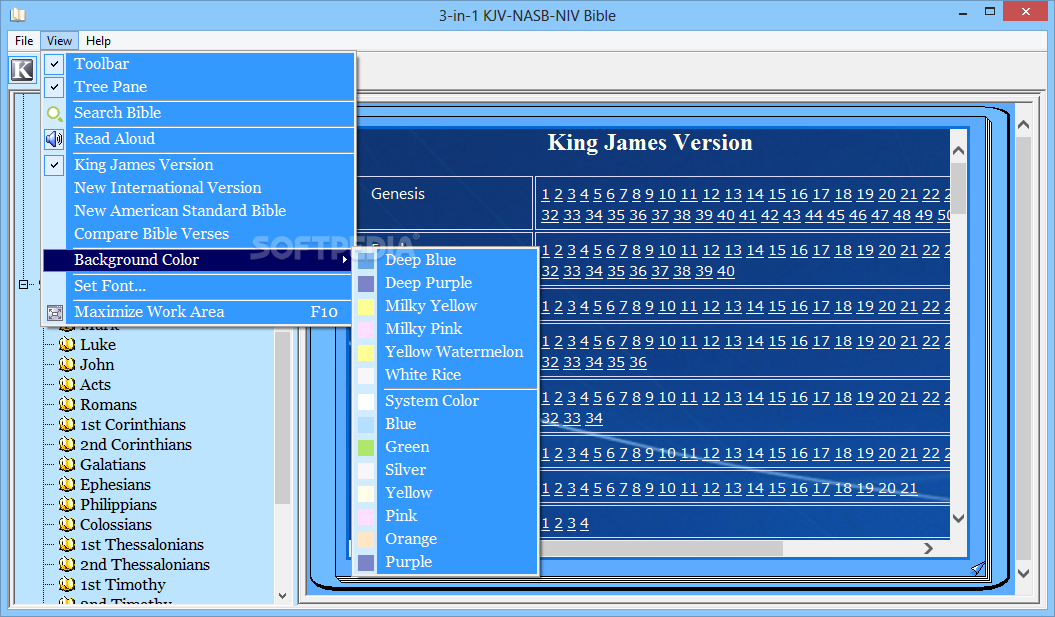Click the 2nd Thessalonians book icon
The height and width of the screenshot is (617, 1055).
coord(67,565)
